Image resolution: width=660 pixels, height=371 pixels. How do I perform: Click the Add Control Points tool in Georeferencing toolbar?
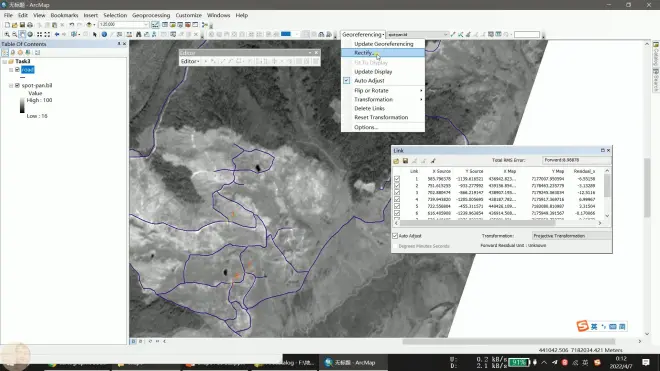click(453, 35)
